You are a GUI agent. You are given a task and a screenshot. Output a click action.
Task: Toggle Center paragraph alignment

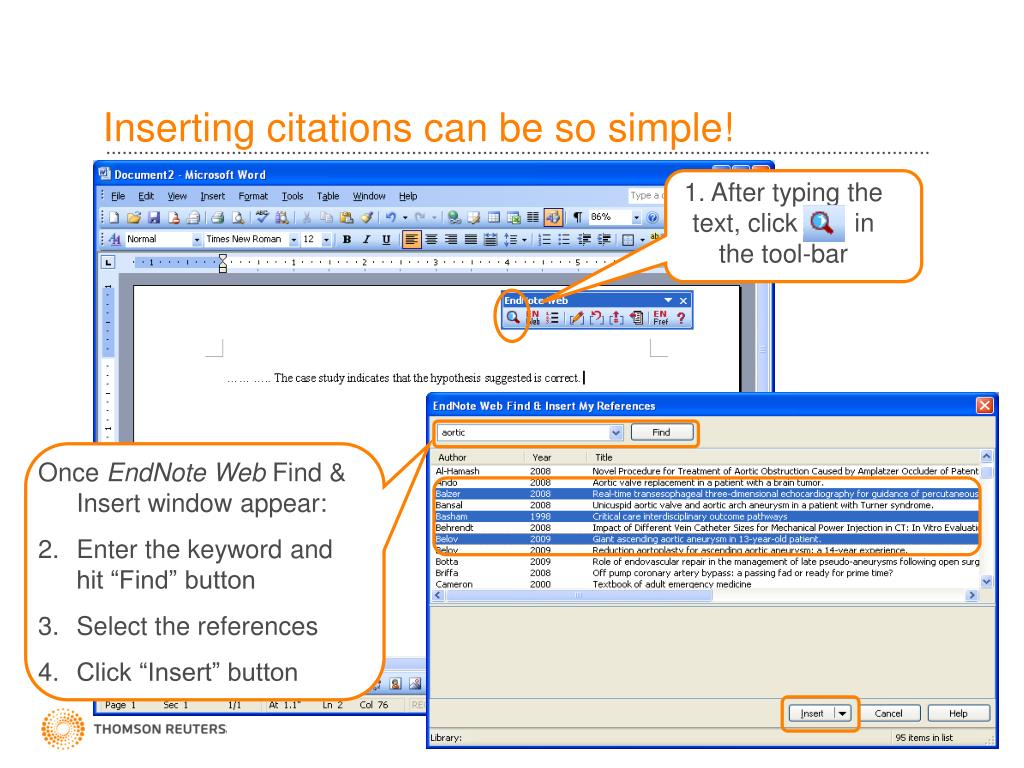point(431,240)
